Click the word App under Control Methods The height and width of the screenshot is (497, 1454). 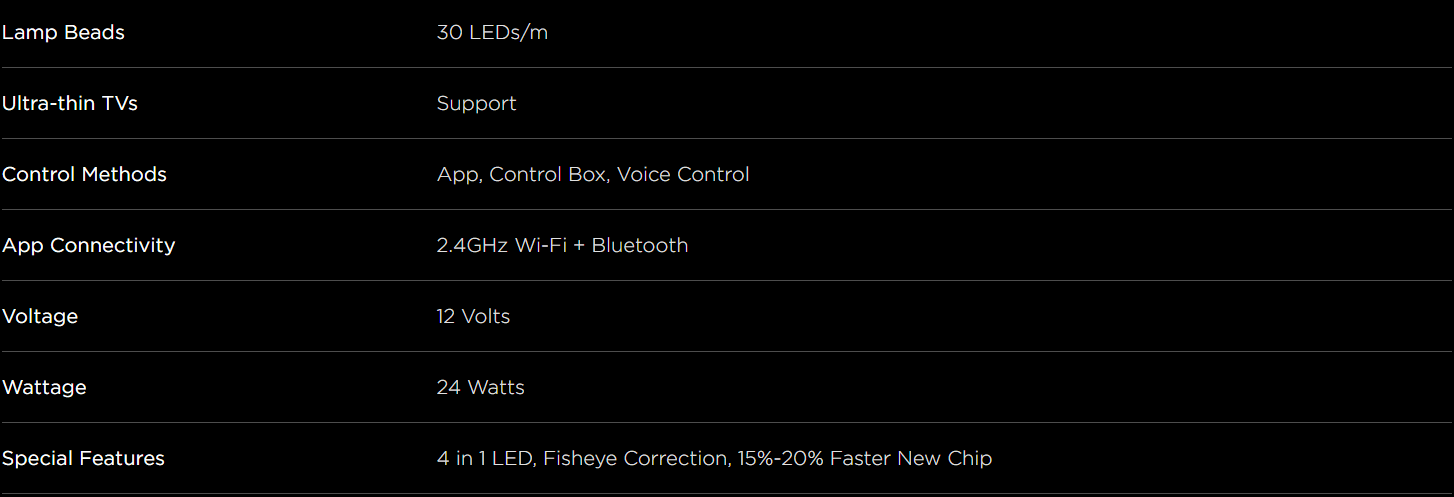tap(458, 174)
